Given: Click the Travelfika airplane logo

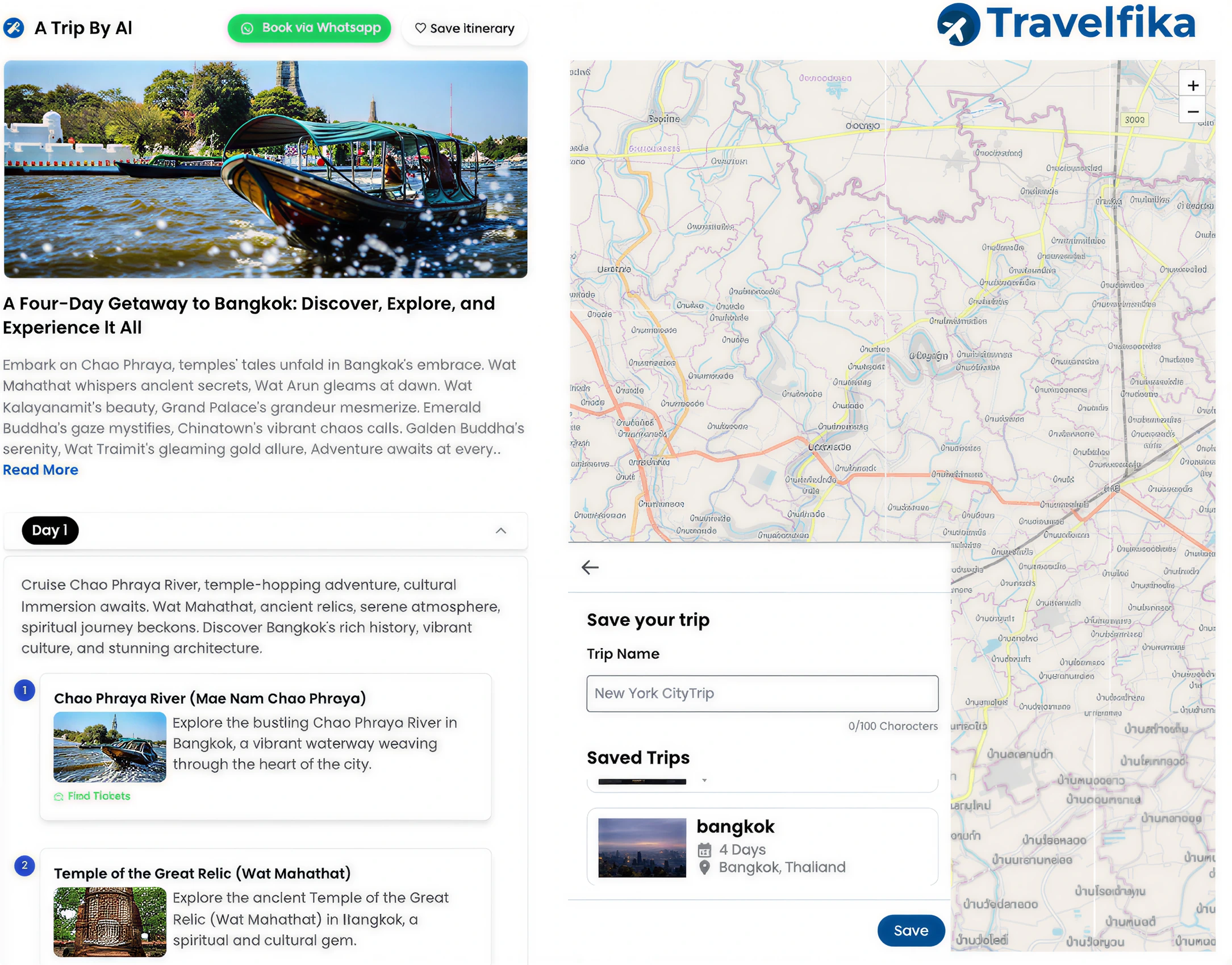Looking at the screenshot, I should [x=959, y=24].
